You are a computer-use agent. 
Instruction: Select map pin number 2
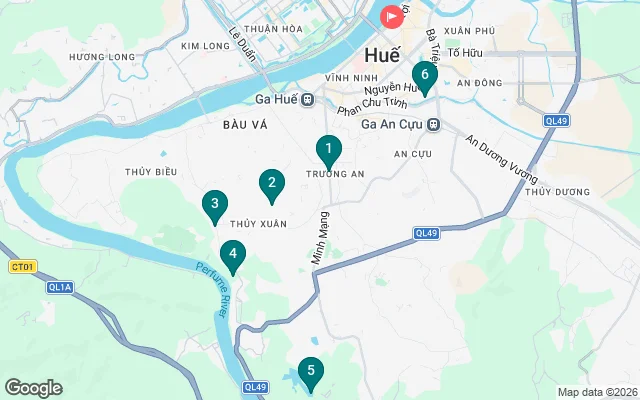272,187
